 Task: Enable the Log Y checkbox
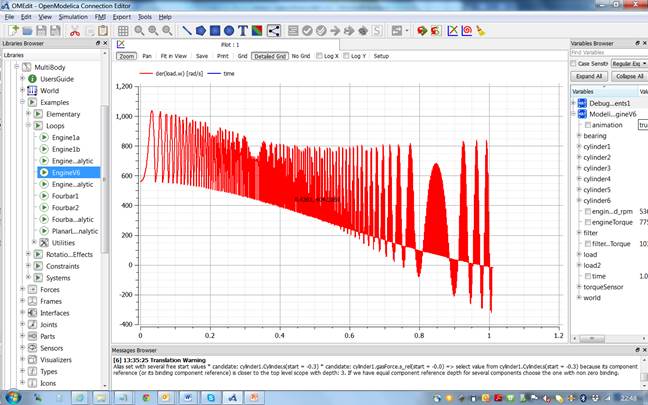pos(347,56)
